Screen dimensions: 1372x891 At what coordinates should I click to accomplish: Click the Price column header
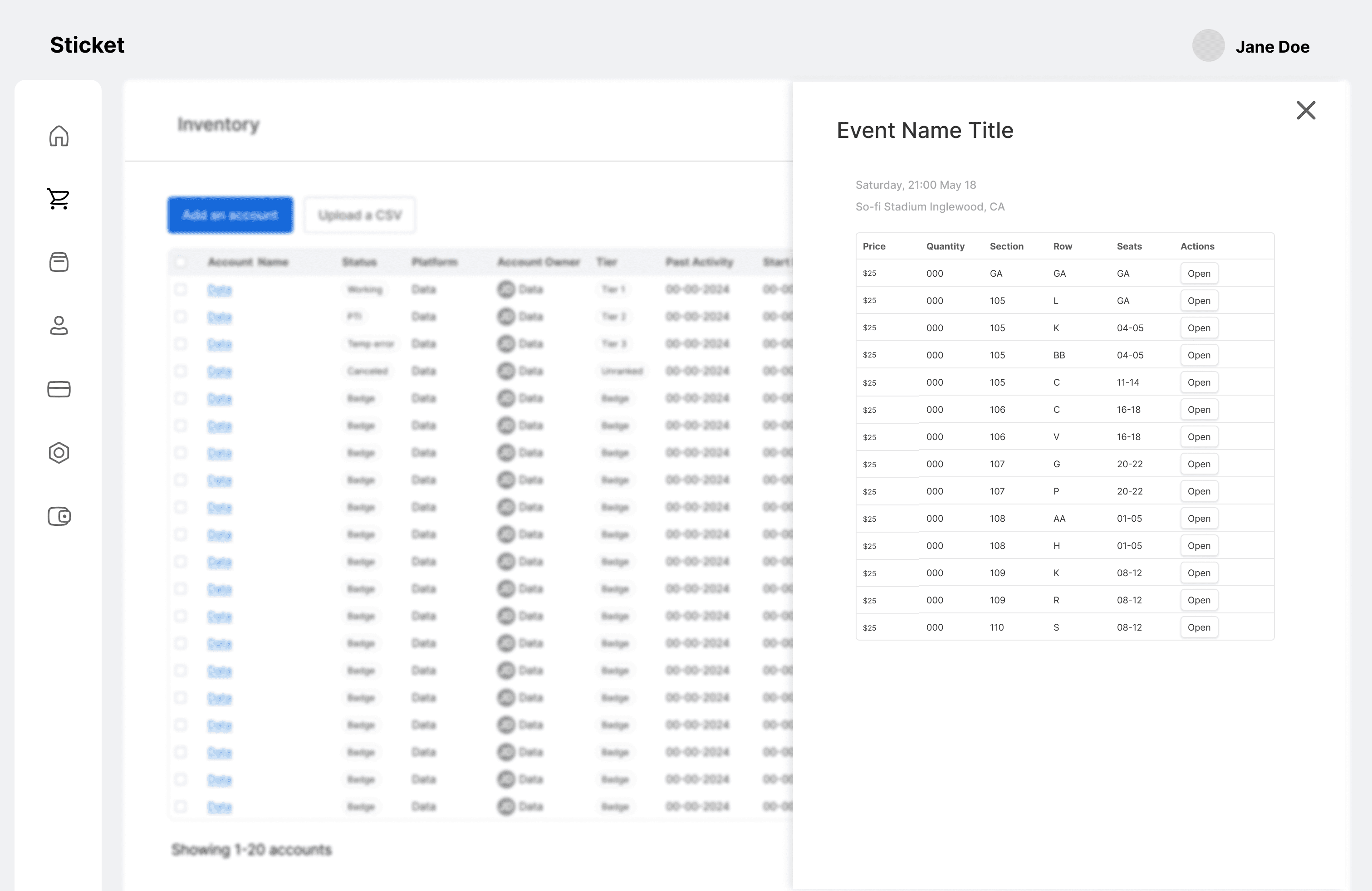tap(874, 246)
